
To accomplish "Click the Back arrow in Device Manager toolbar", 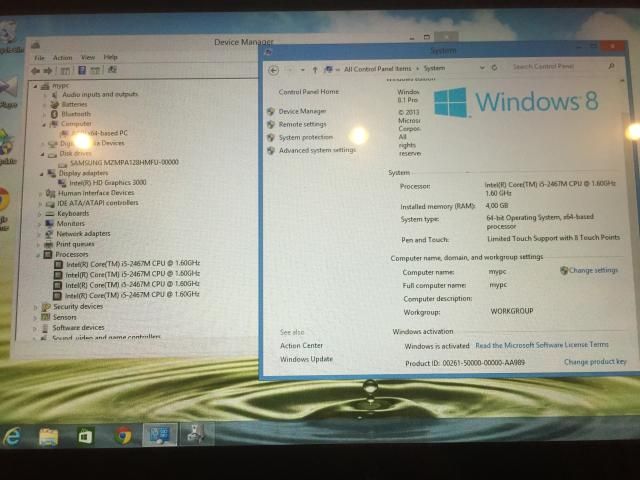I will tap(36, 71).
